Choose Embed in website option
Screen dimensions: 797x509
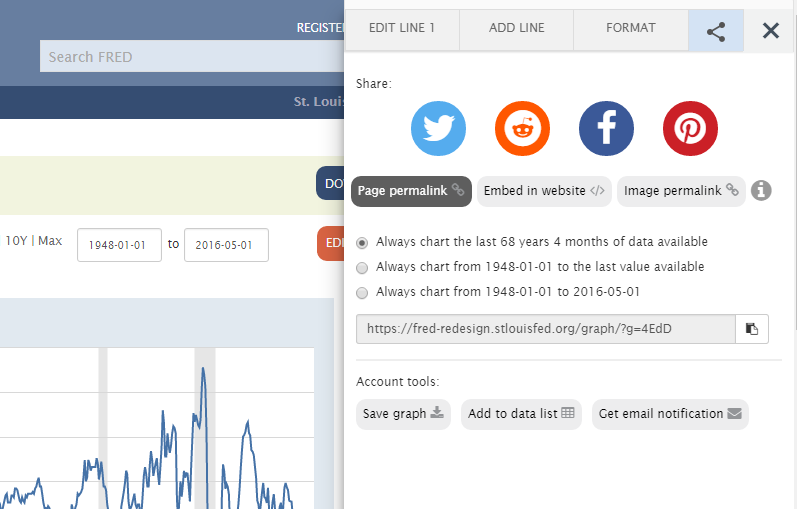pos(543,191)
